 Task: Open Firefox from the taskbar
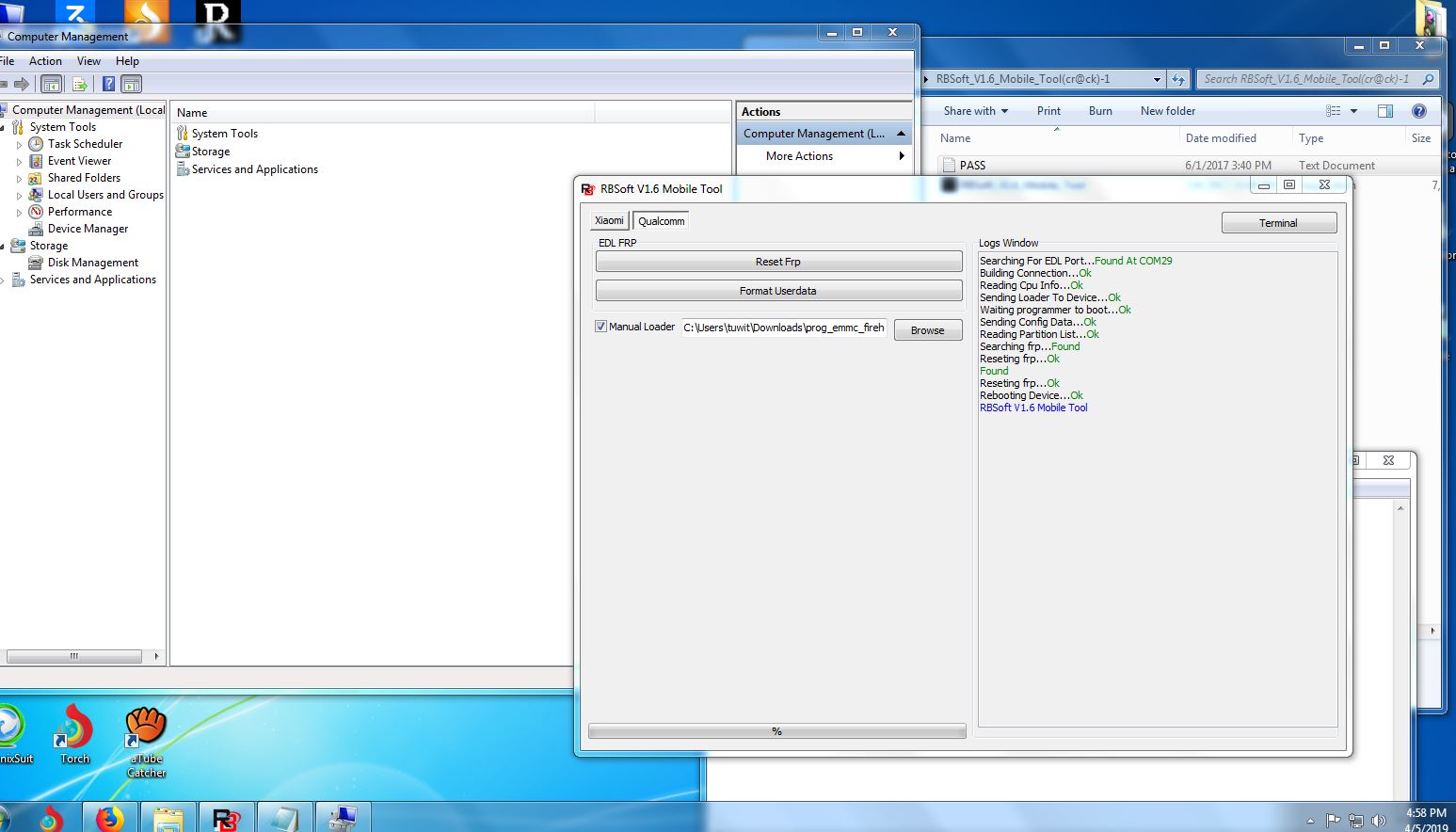tap(110, 818)
